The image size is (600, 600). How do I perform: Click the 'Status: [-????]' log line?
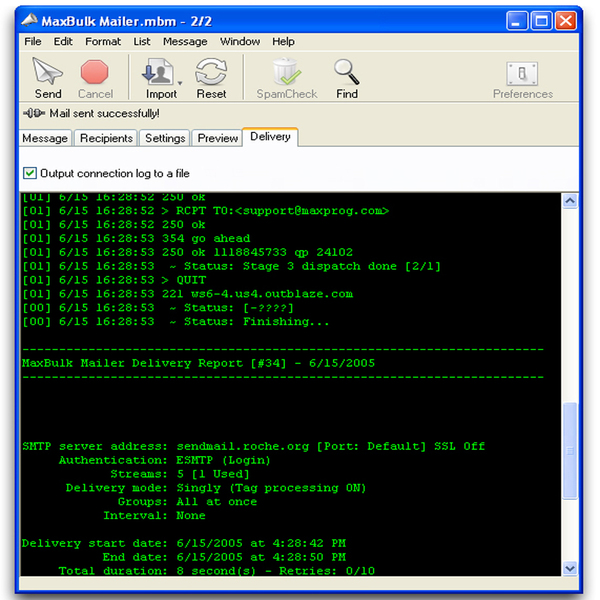(x=158, y=308)
